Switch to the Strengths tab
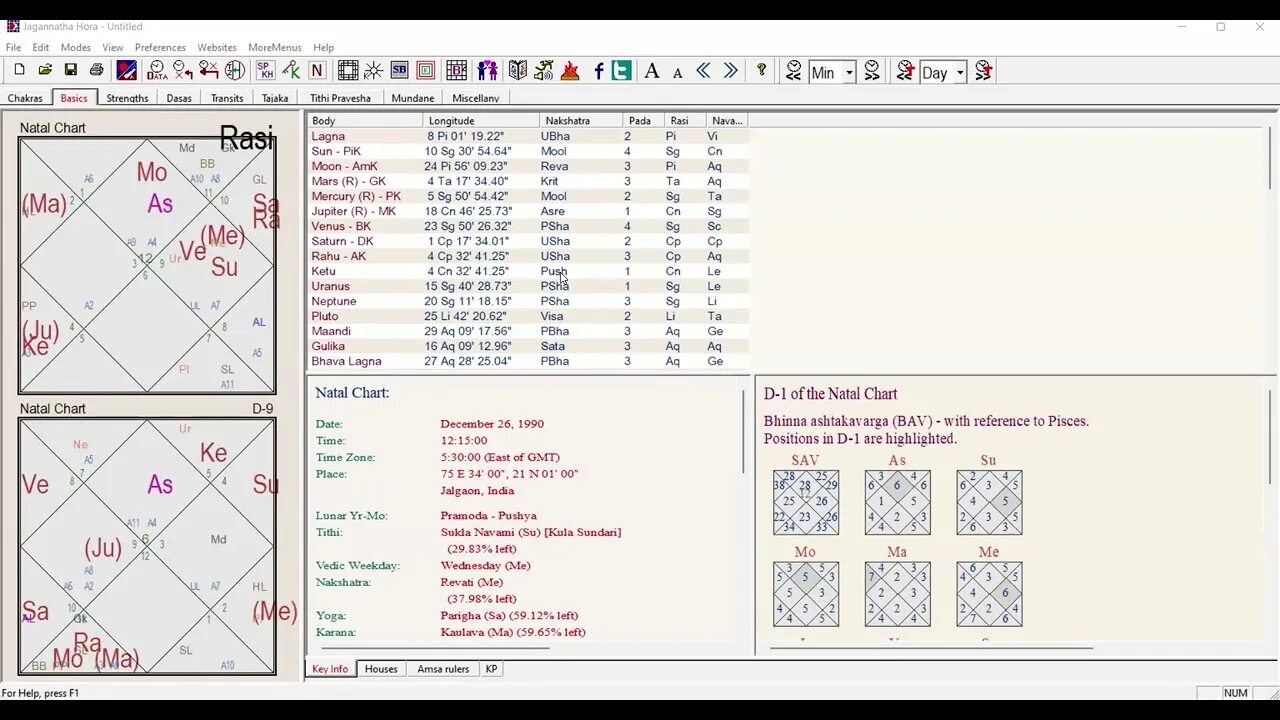The height and width of the screenshot is (720, 1280). point(128,98)
